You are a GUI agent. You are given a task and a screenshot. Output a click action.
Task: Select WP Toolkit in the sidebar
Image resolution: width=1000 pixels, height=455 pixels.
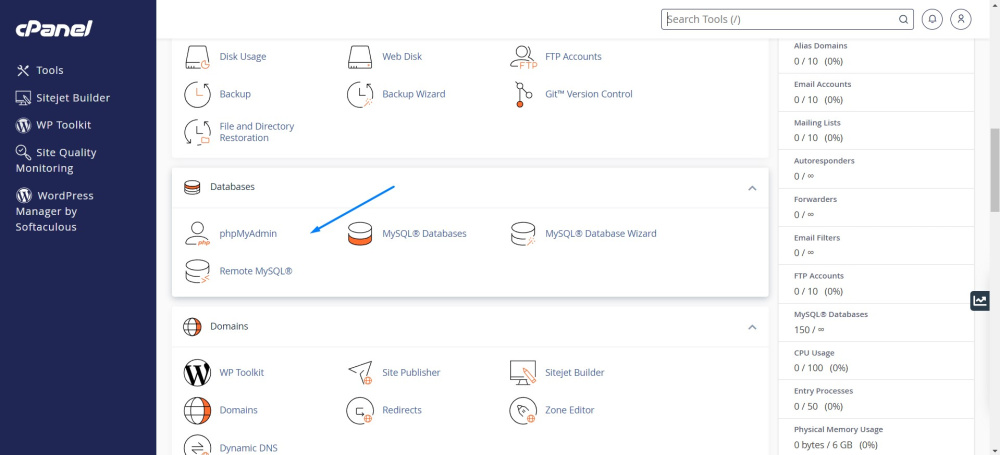[x=63, y=125]
